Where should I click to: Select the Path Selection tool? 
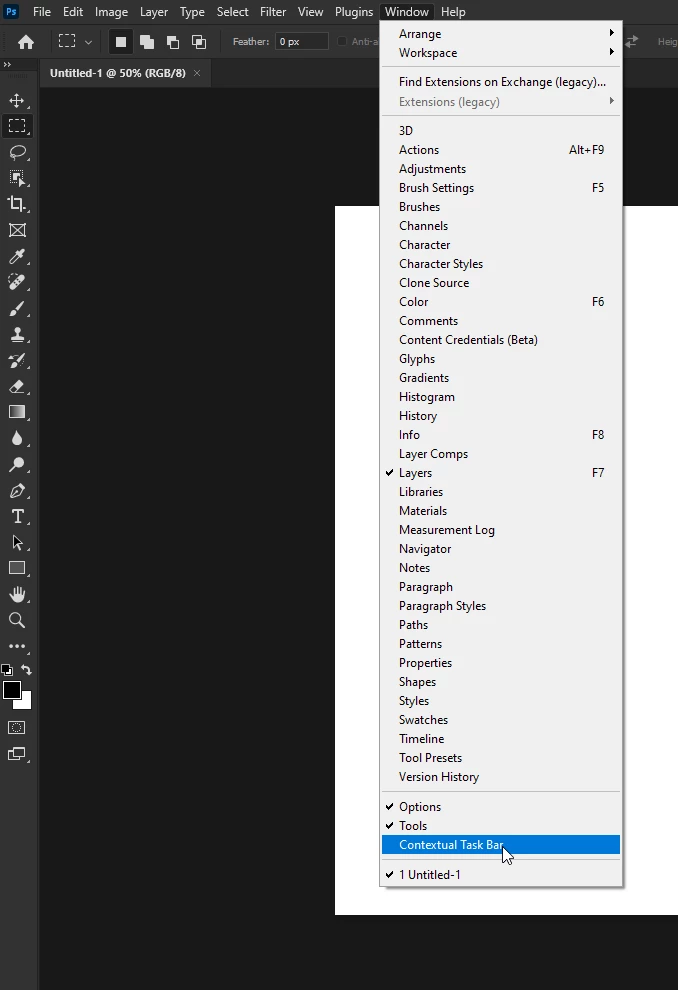click(17, 542)
